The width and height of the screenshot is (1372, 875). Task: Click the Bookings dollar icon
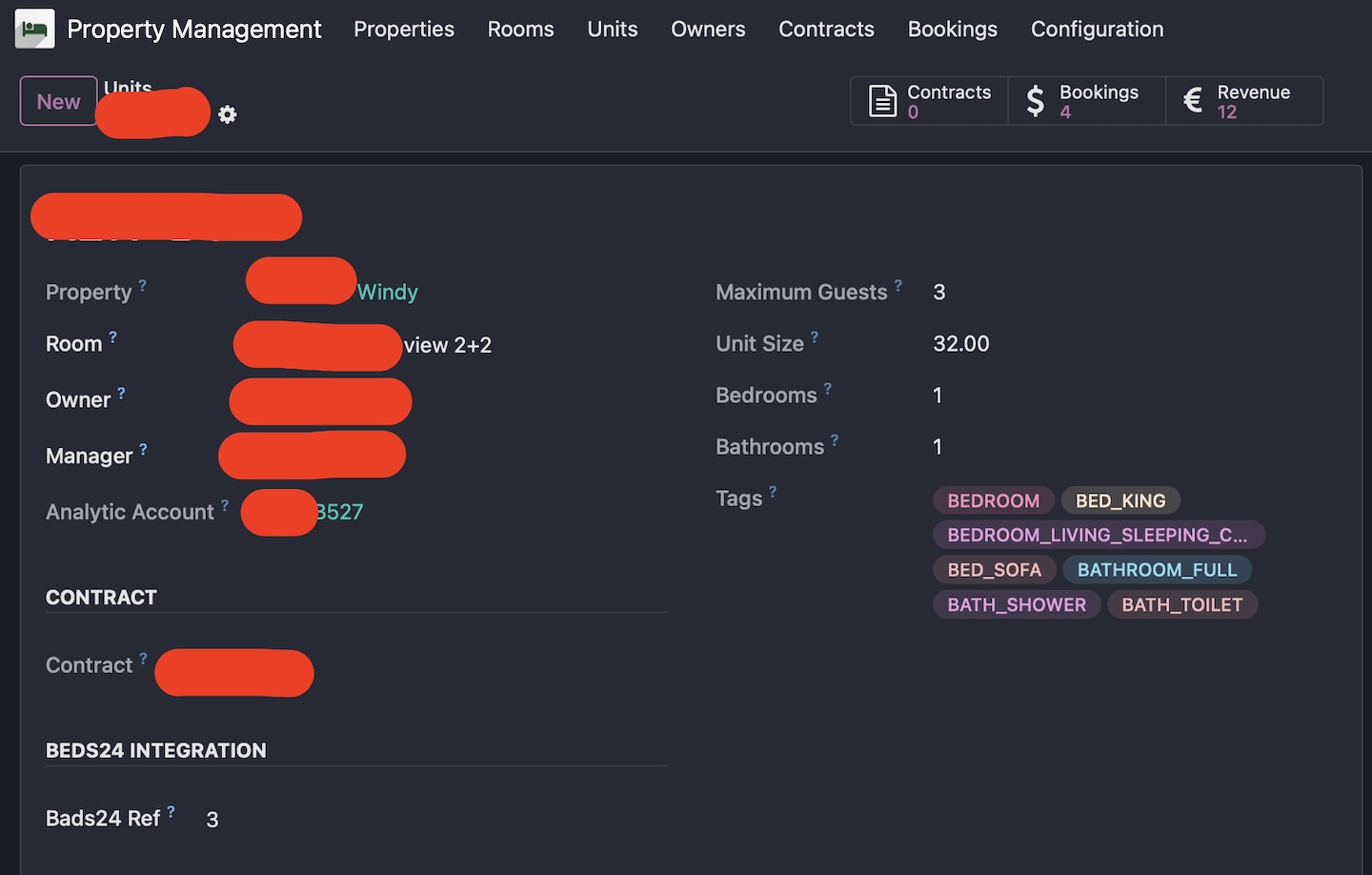pos(1034,100)
